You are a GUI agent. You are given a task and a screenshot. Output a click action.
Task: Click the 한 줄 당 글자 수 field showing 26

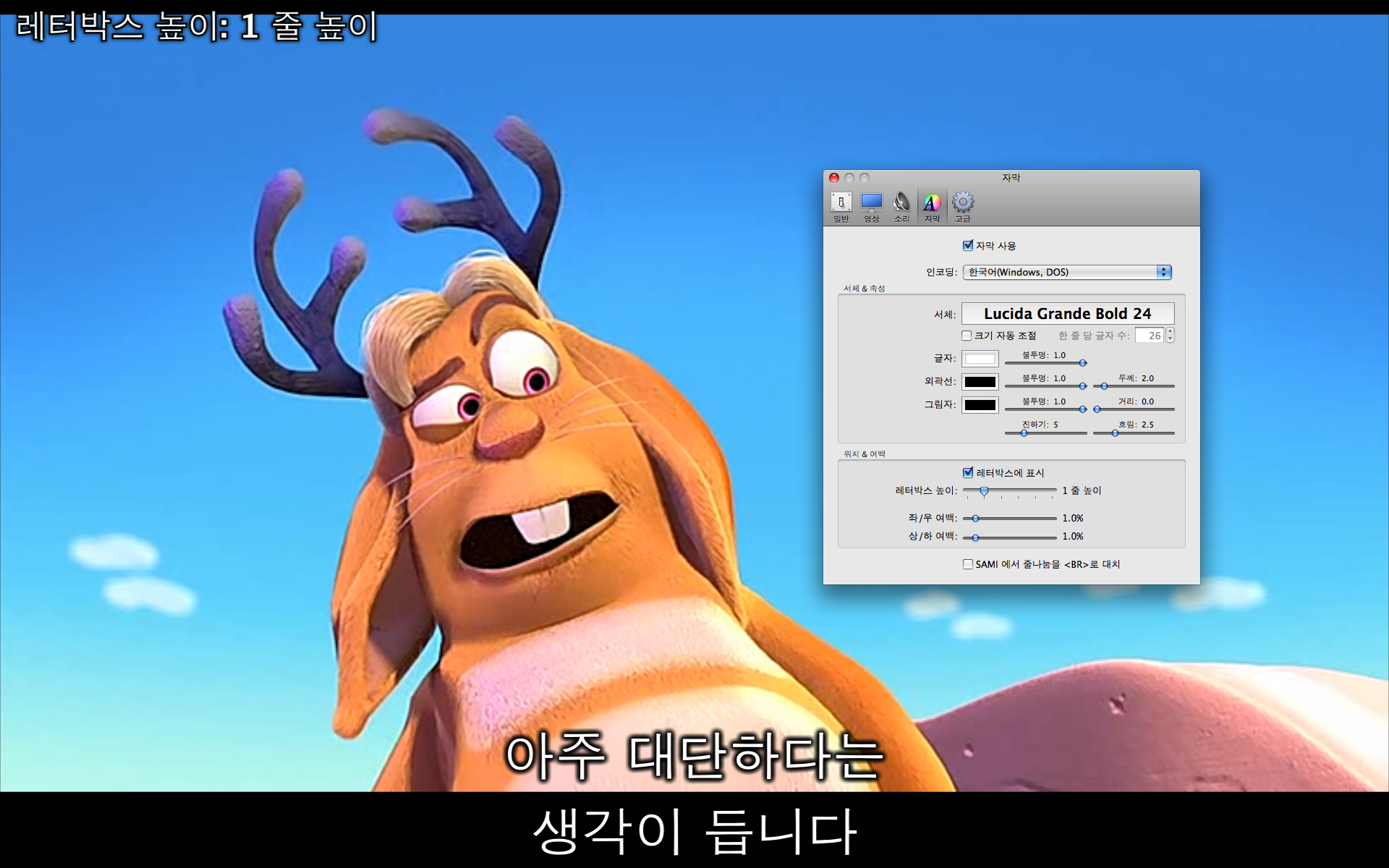coord(1149,335)
